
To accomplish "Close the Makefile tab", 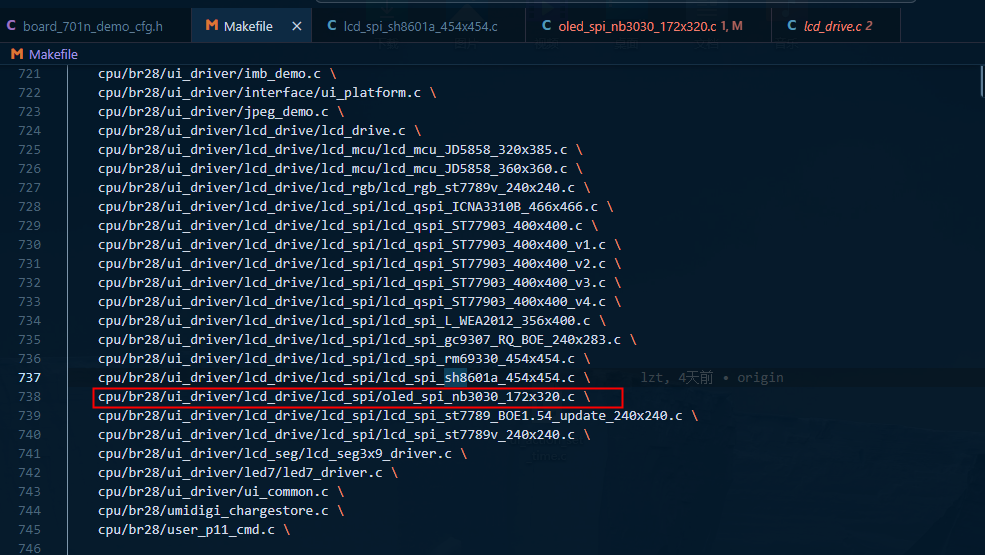I will point(297,26).
